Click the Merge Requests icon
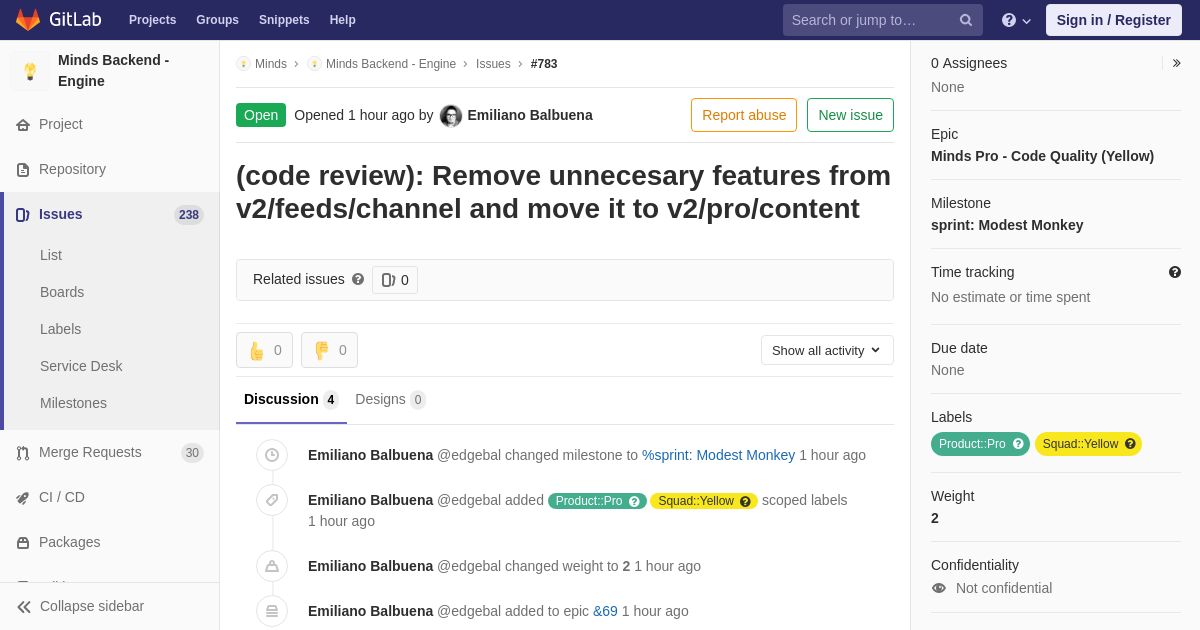The width and height of the screenshot is (1200, 630). tap(23, 453)
